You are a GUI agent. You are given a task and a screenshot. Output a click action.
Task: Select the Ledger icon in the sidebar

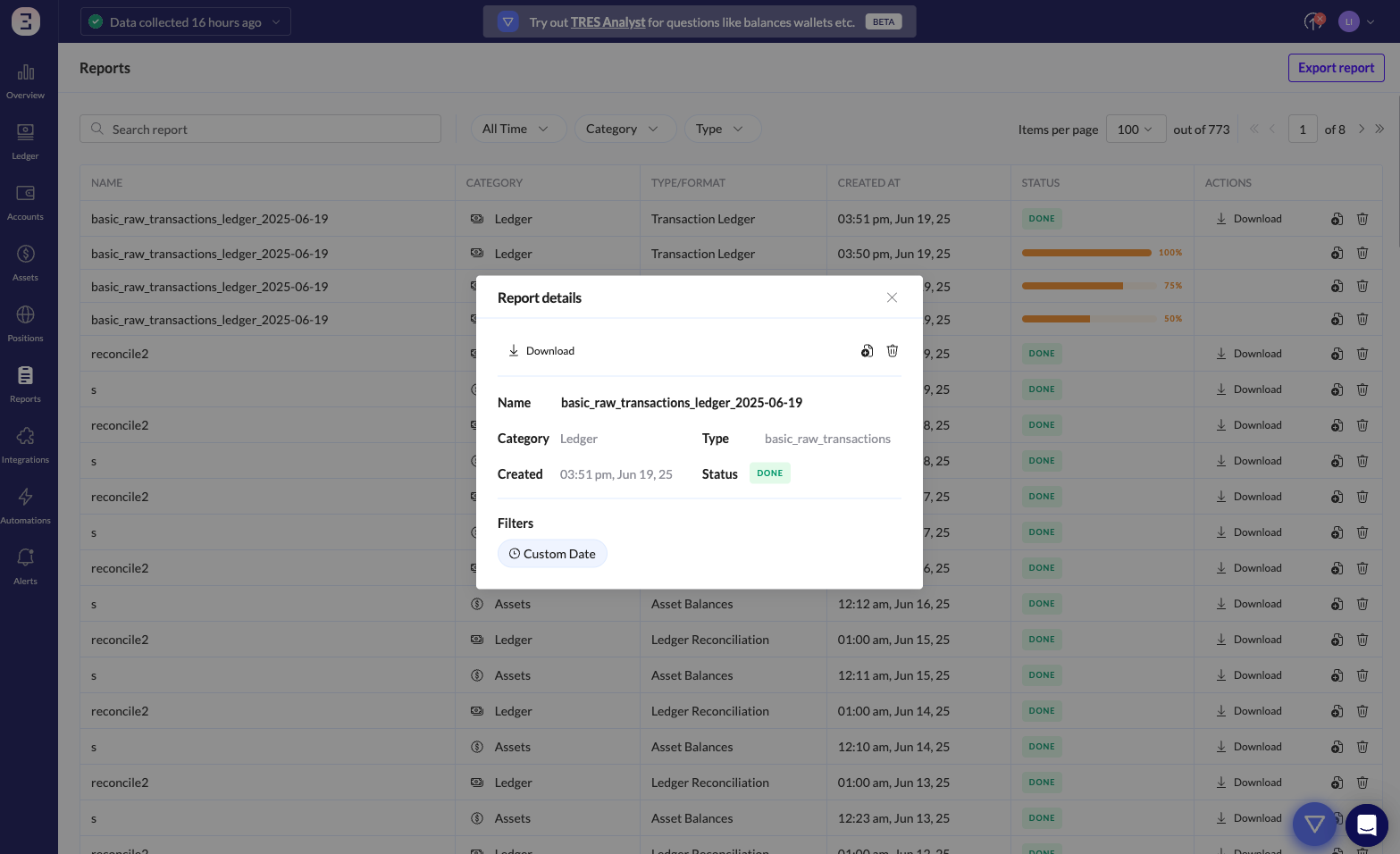pos(25,139)
